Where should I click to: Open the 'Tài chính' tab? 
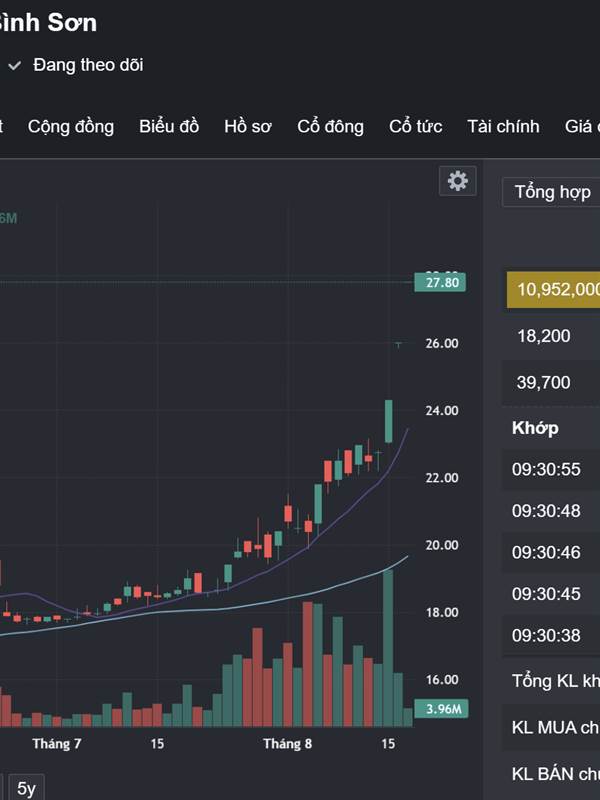coord(504,127)
